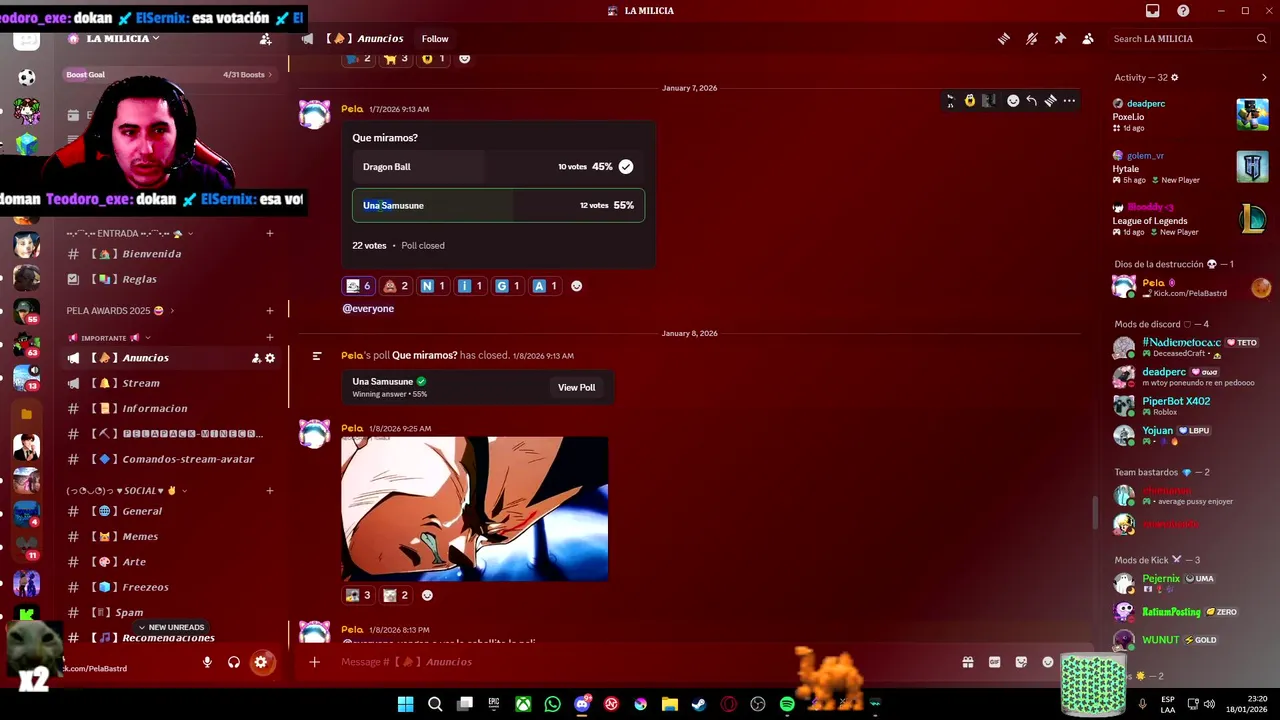Toggle the N letter reaction

tap(433, 286)
